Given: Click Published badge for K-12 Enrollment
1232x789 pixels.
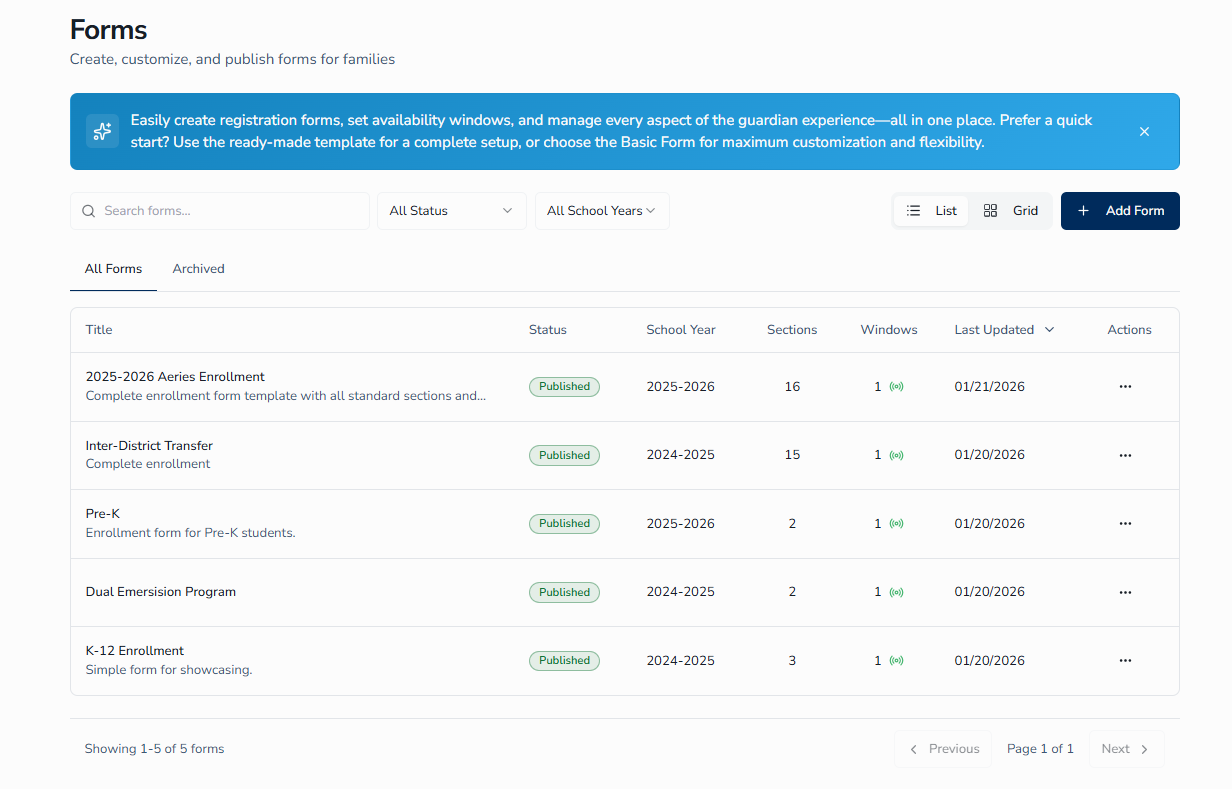Looking at the screenshot, I should (x=564, y=660).
